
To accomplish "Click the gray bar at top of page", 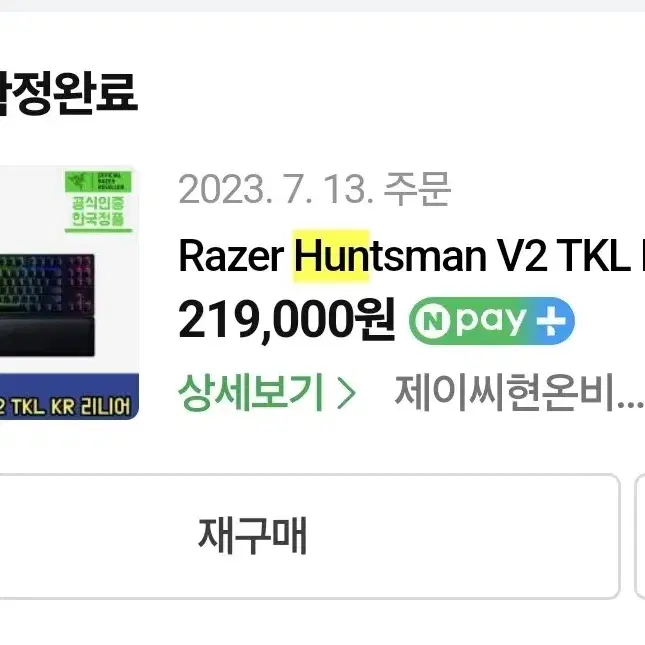I will [322, 6].
